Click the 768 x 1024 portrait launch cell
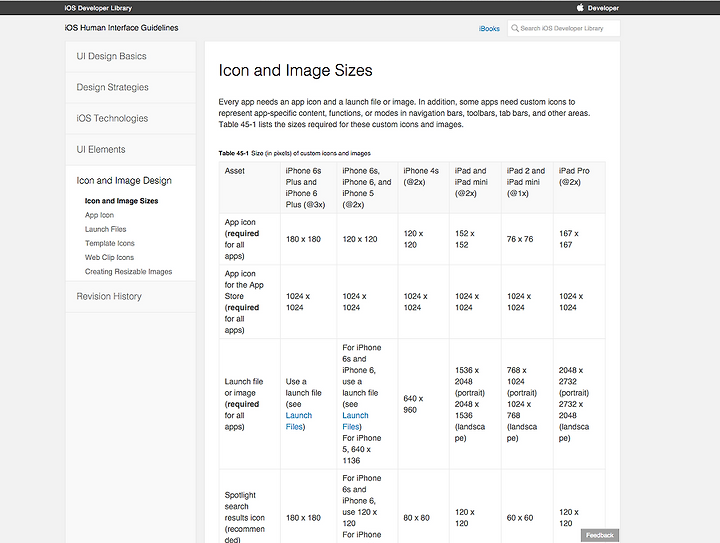 pyautogui.click(x=527, y=404)
